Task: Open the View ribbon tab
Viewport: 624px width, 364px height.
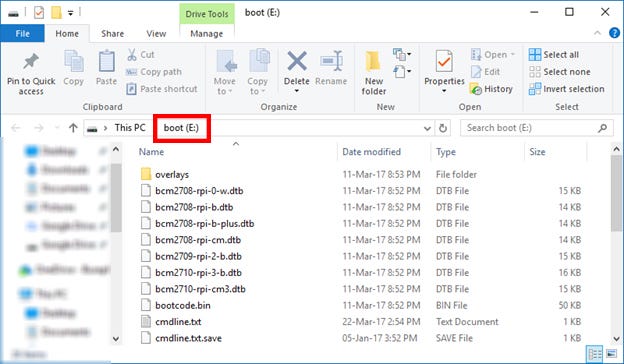Action: (156, 34)
